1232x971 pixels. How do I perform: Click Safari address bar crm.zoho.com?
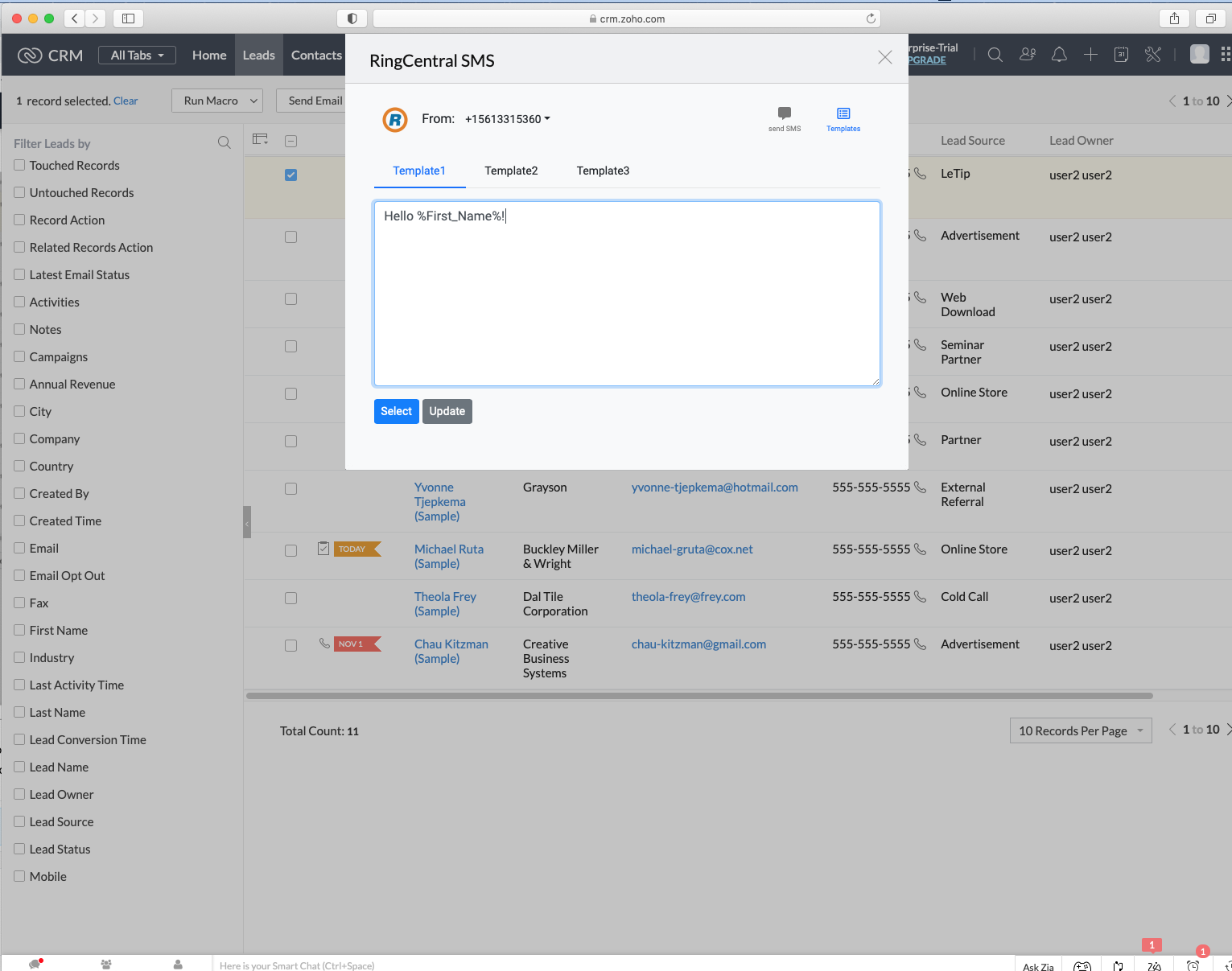(x=627, y=19)
